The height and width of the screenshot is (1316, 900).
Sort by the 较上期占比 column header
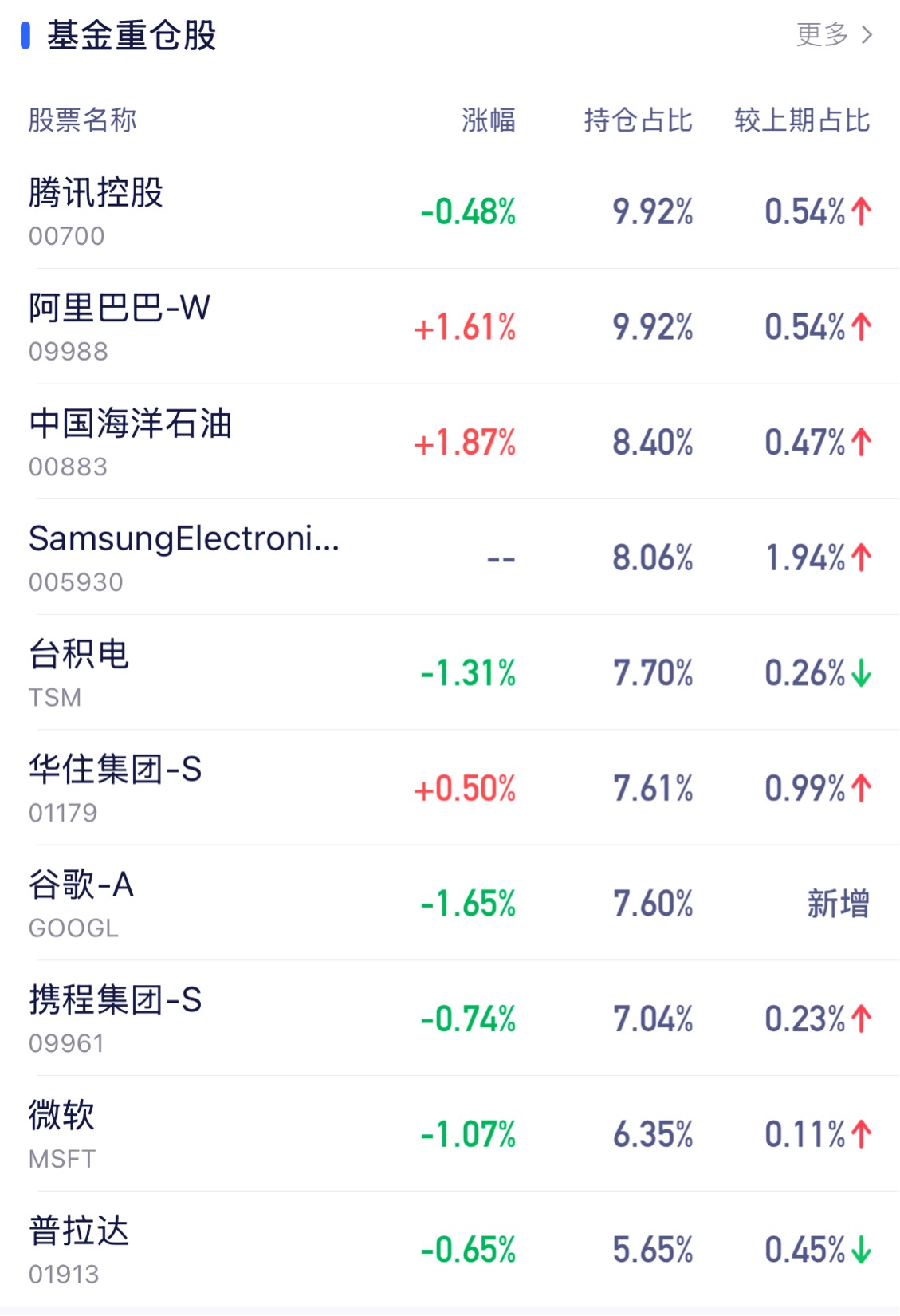(801, 120)
